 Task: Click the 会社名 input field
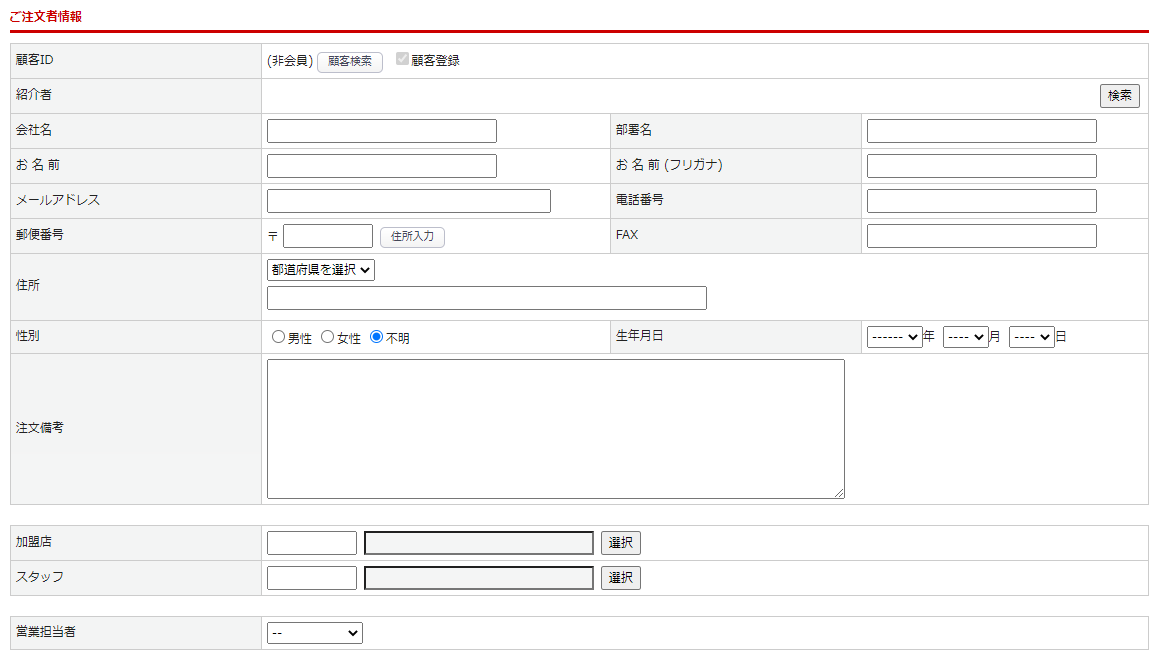381,131
